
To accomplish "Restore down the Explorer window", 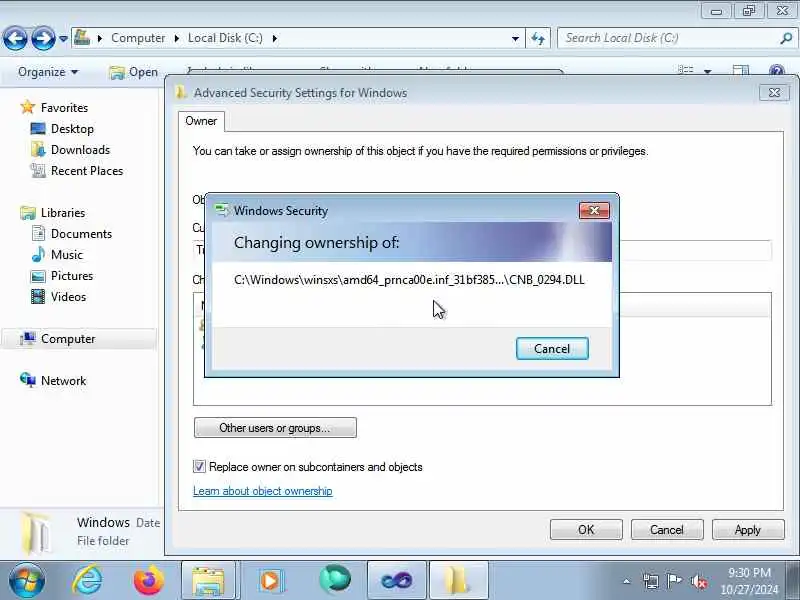I will coord(749,11).
